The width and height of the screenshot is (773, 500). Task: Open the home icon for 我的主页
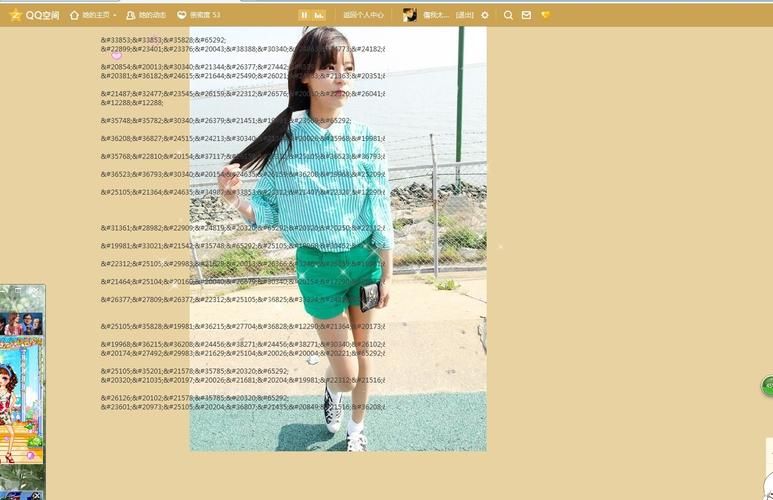click(74, 15)
